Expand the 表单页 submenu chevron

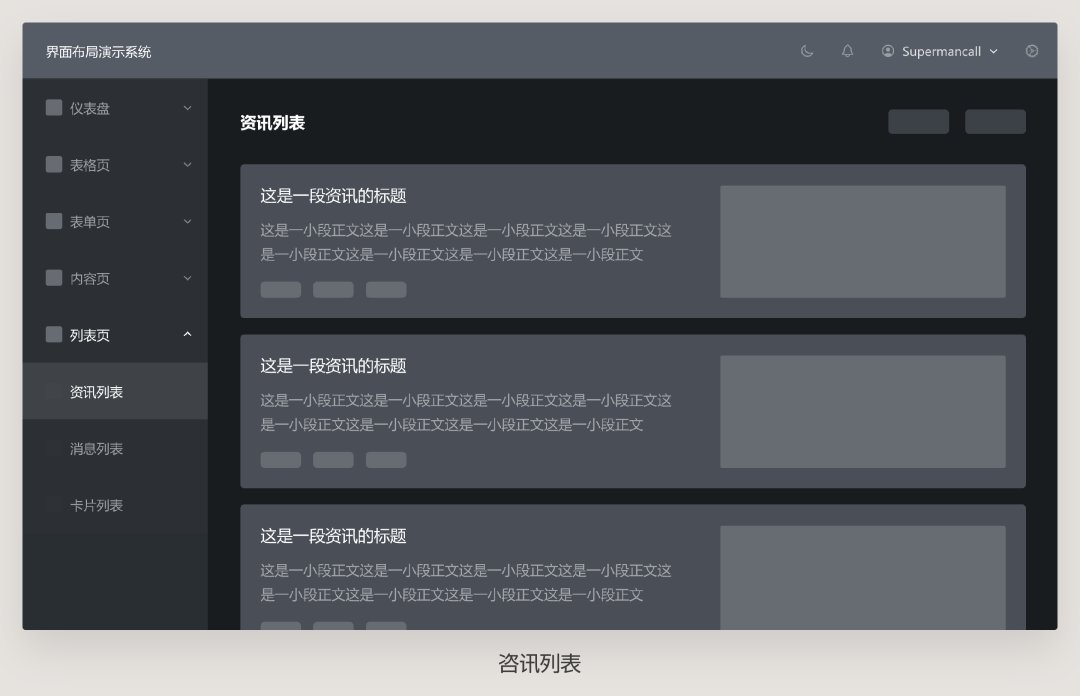click(187, 221)
